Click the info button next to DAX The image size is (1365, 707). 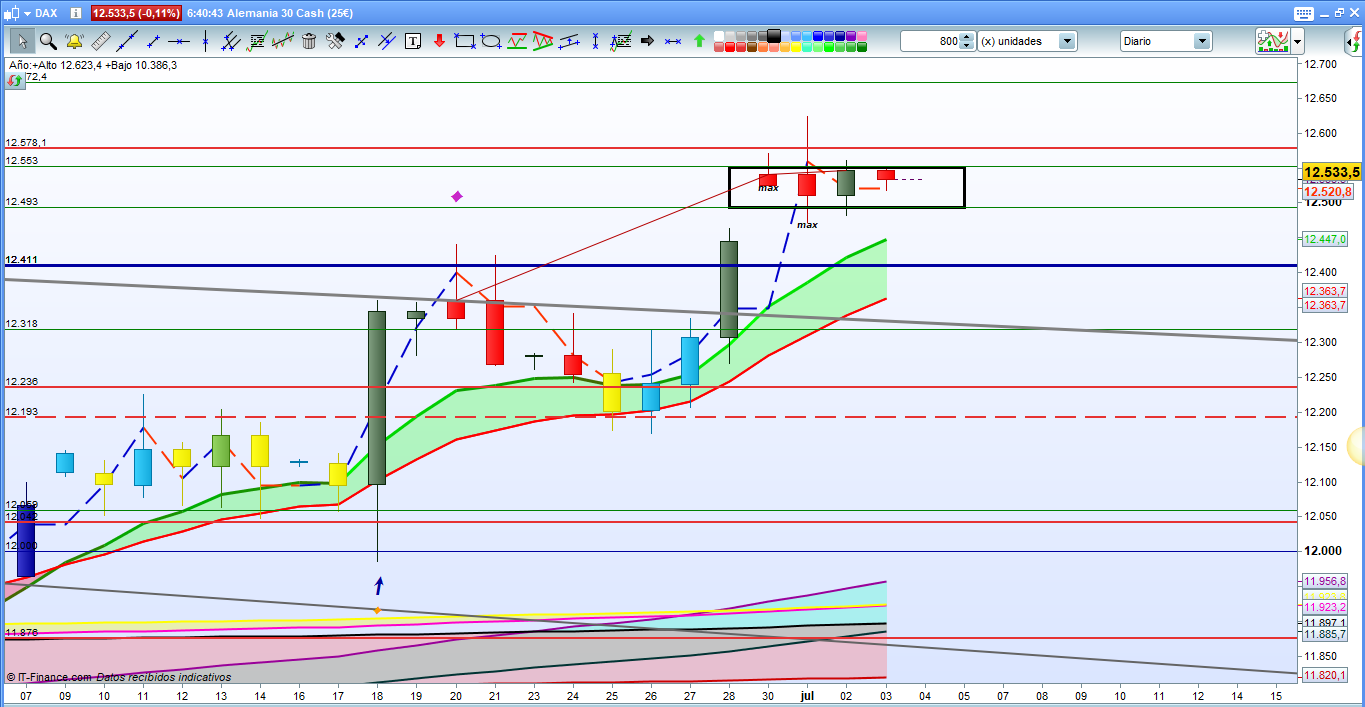77,13
